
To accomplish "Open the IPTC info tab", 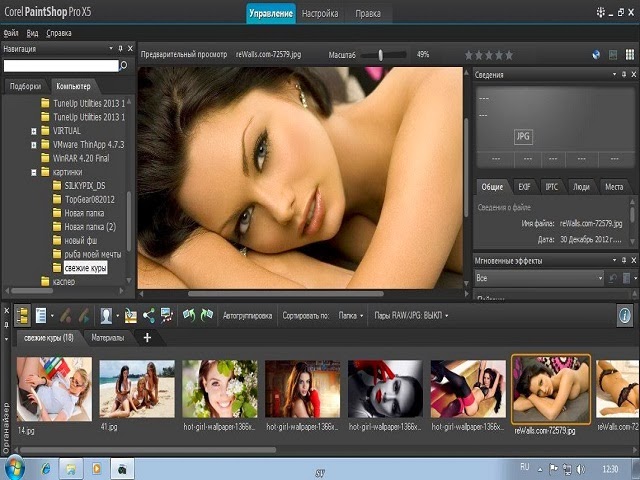I will pos(551,187).
